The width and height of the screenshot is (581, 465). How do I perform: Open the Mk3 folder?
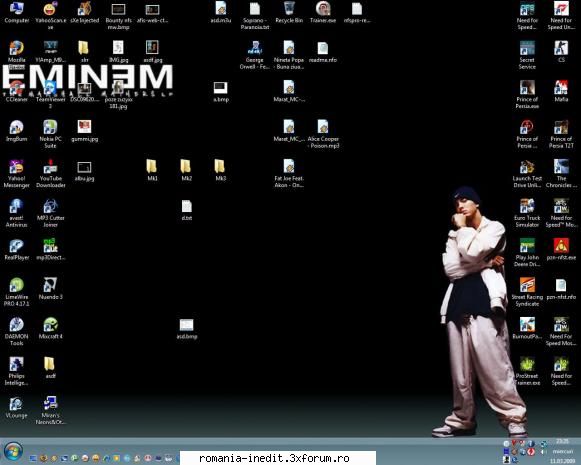[220, 170]
